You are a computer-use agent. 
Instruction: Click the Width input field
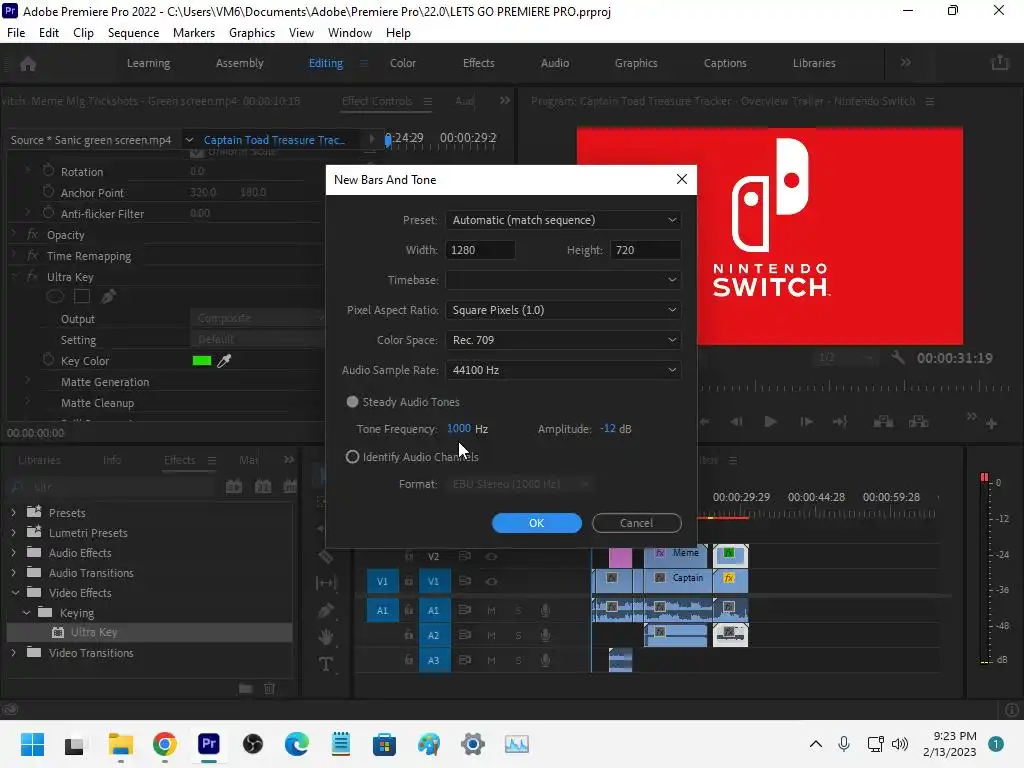click(x=481, y=250)
